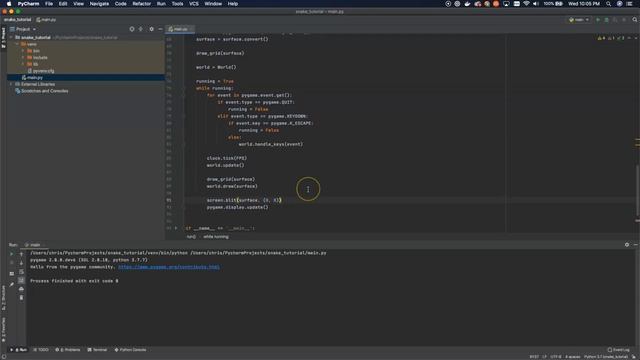Open the Problems tool window button
The width and height of the screenshot is (640, 360).
[x=68, y=350]
